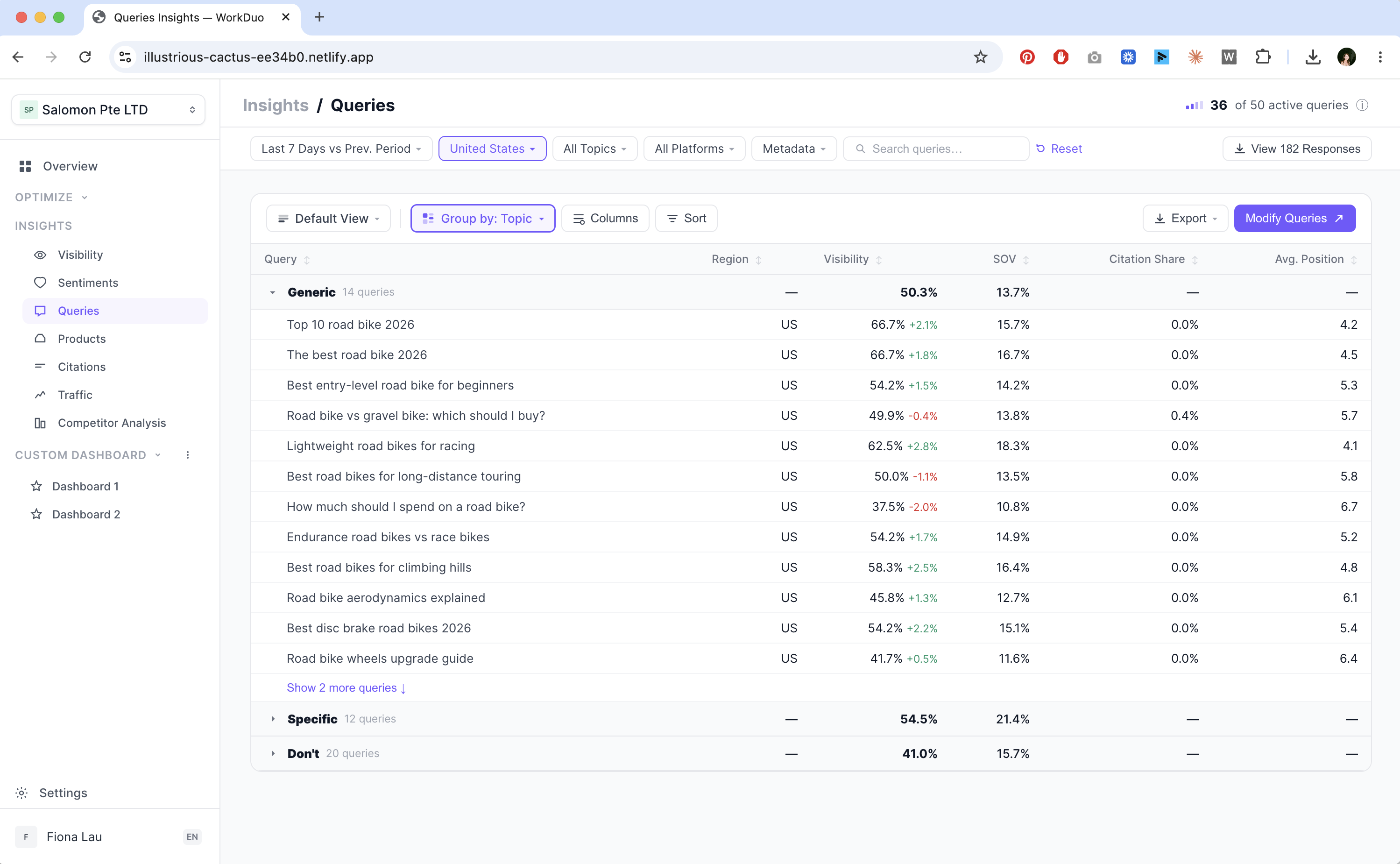This screenshot has width=1400, height=864.
Task: Open Competitor Analysis in the sidebar
Action: tap(112, 423)
